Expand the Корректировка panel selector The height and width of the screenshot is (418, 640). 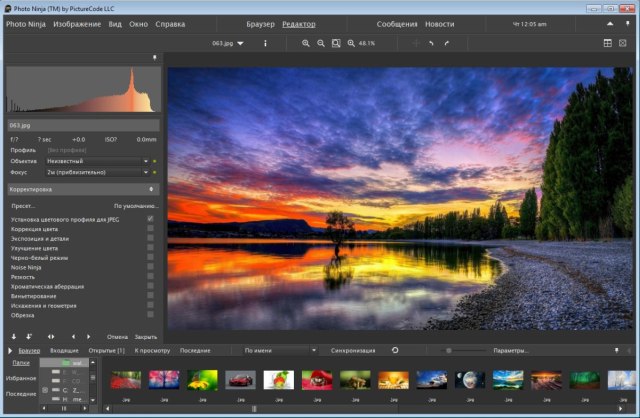click(x=82, y=188)
